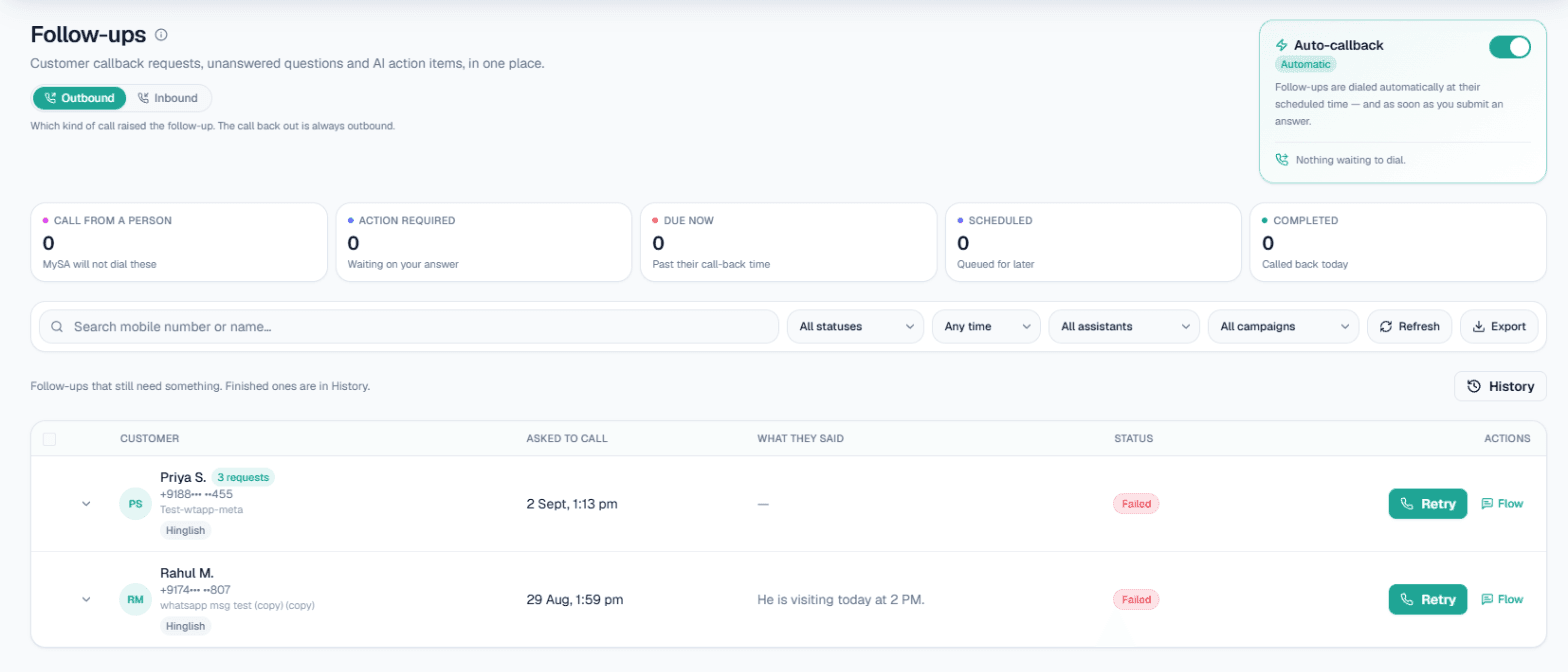Click the Rahul M. customer name

coord(187,573)
